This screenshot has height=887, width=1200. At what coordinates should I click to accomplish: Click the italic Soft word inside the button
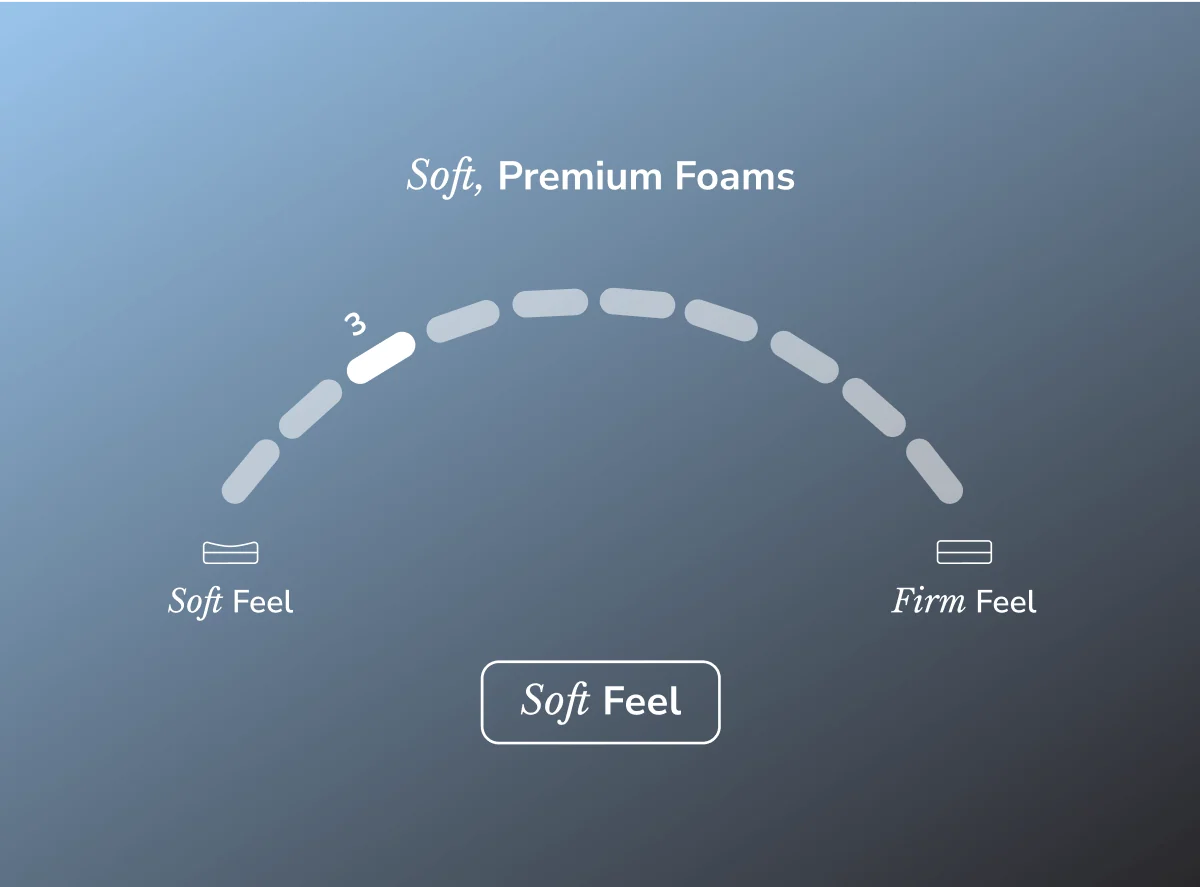point(555,702)
